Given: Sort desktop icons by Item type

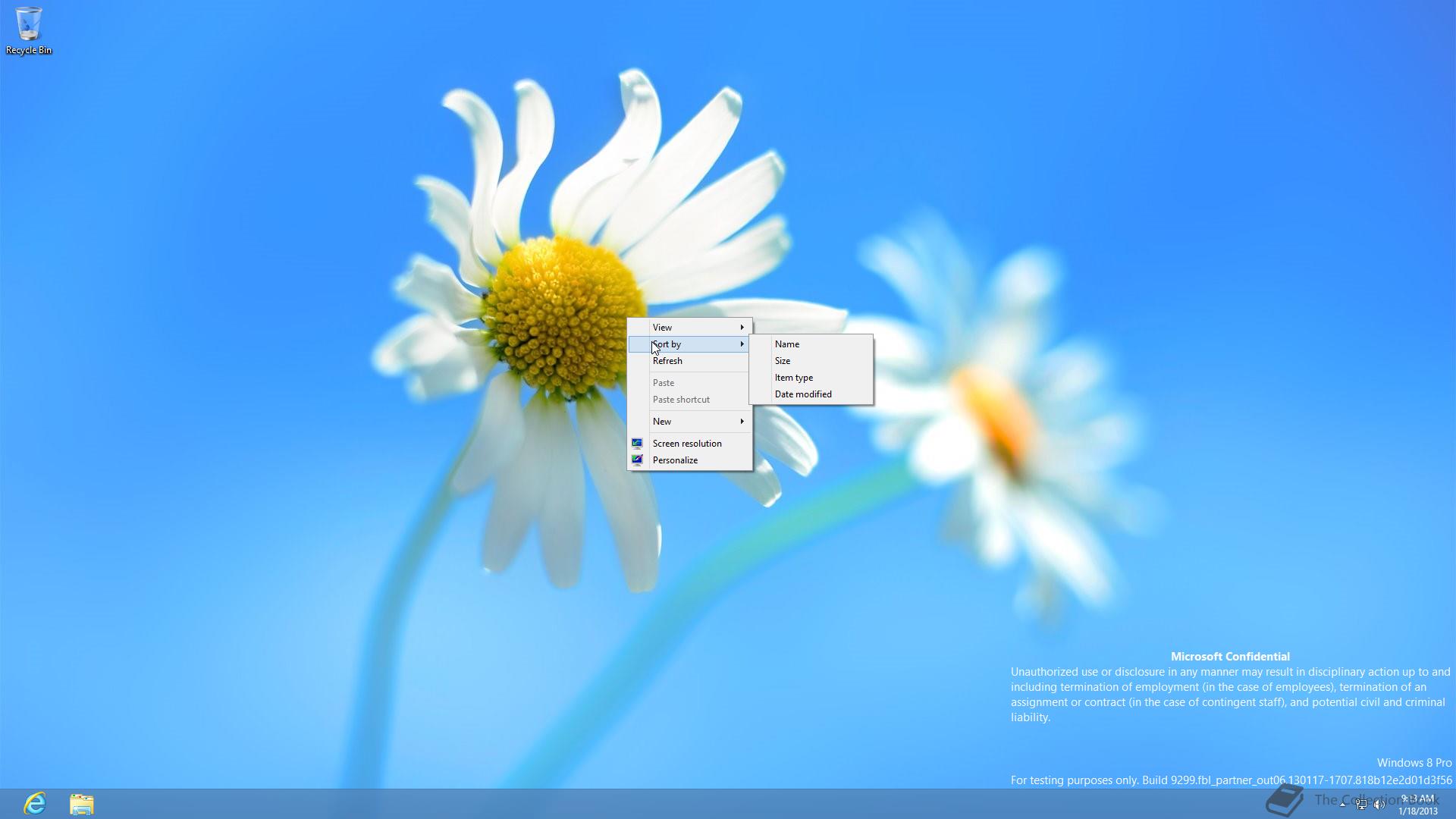Looking at the screenshot, I should [793, 378].
